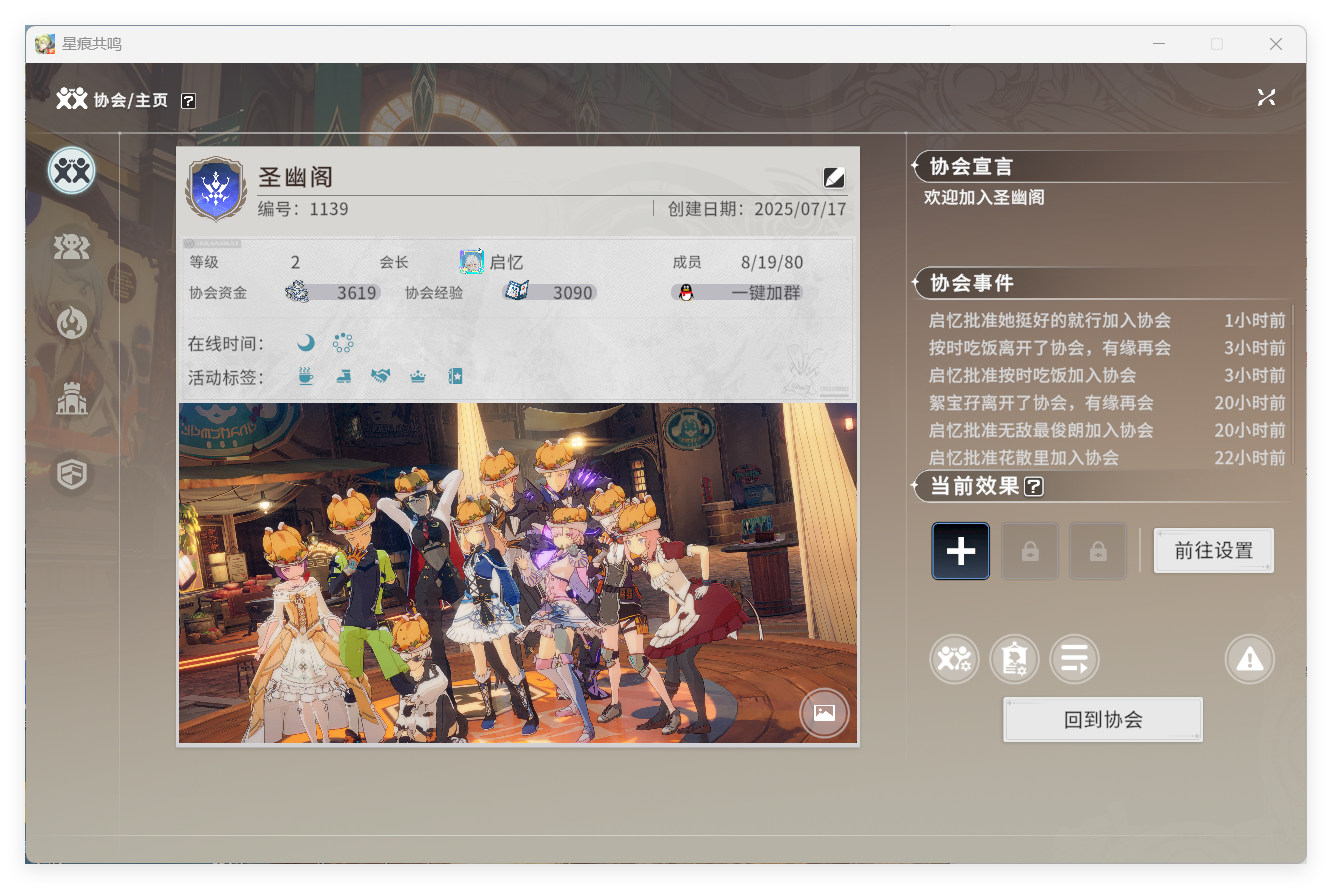Image resolution: width=1332 pixels, height=889 pixels.
Task: Click the 圣幽阁 guild emblem badge
Action: [x=215, y=190]
